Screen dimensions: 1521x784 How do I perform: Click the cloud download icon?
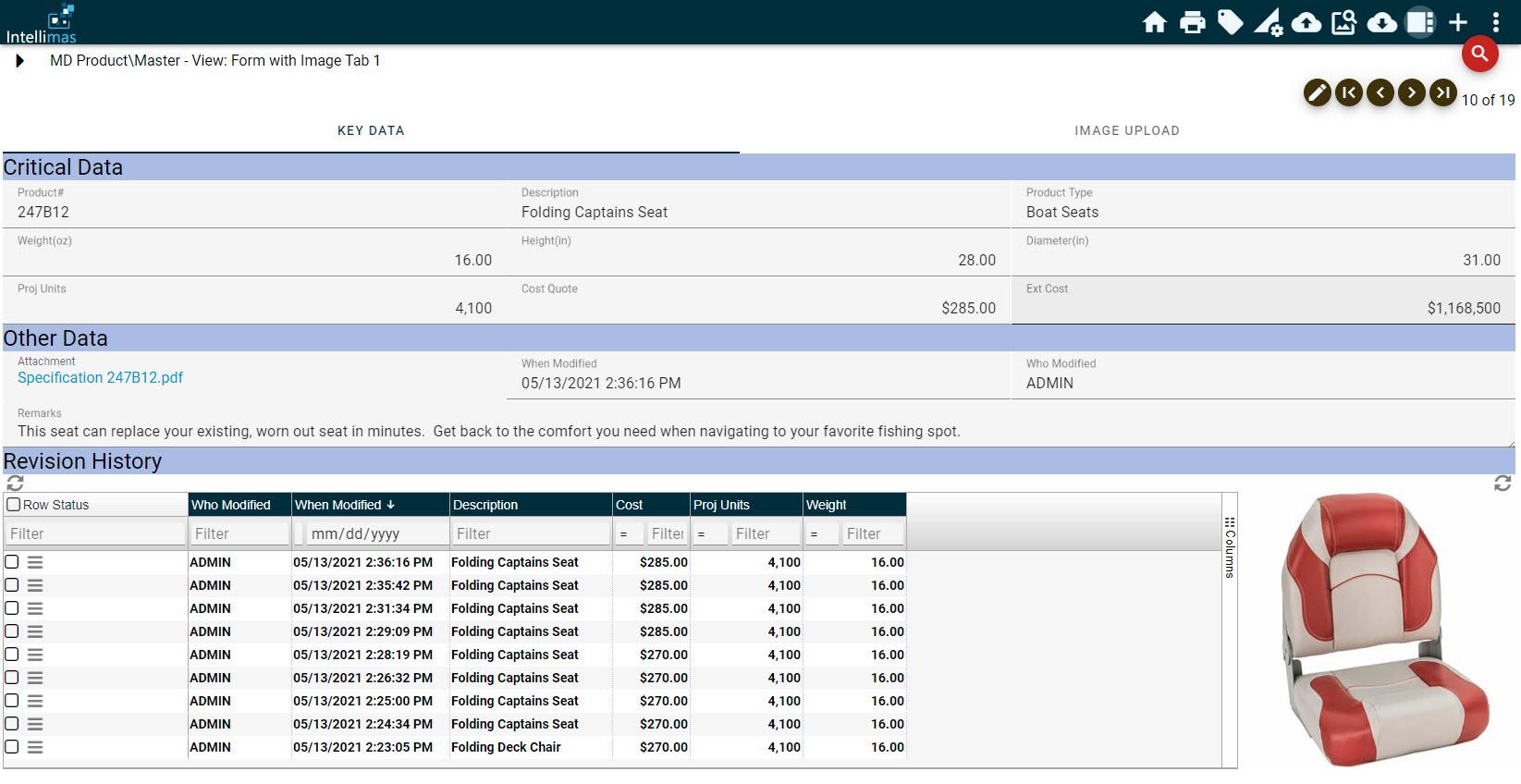(1381, 22)
